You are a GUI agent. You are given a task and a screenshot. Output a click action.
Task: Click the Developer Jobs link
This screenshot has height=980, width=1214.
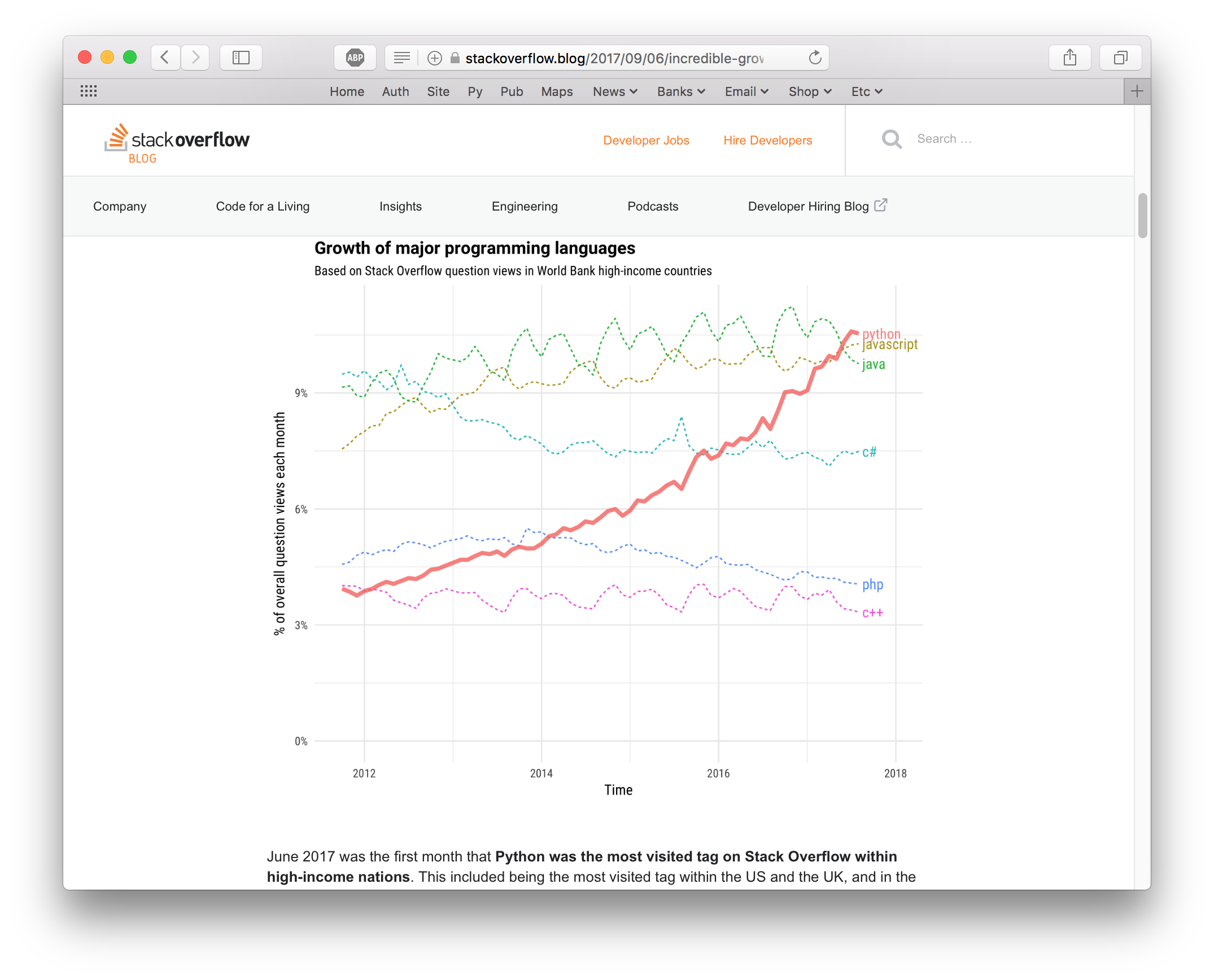tap(646, 141)
